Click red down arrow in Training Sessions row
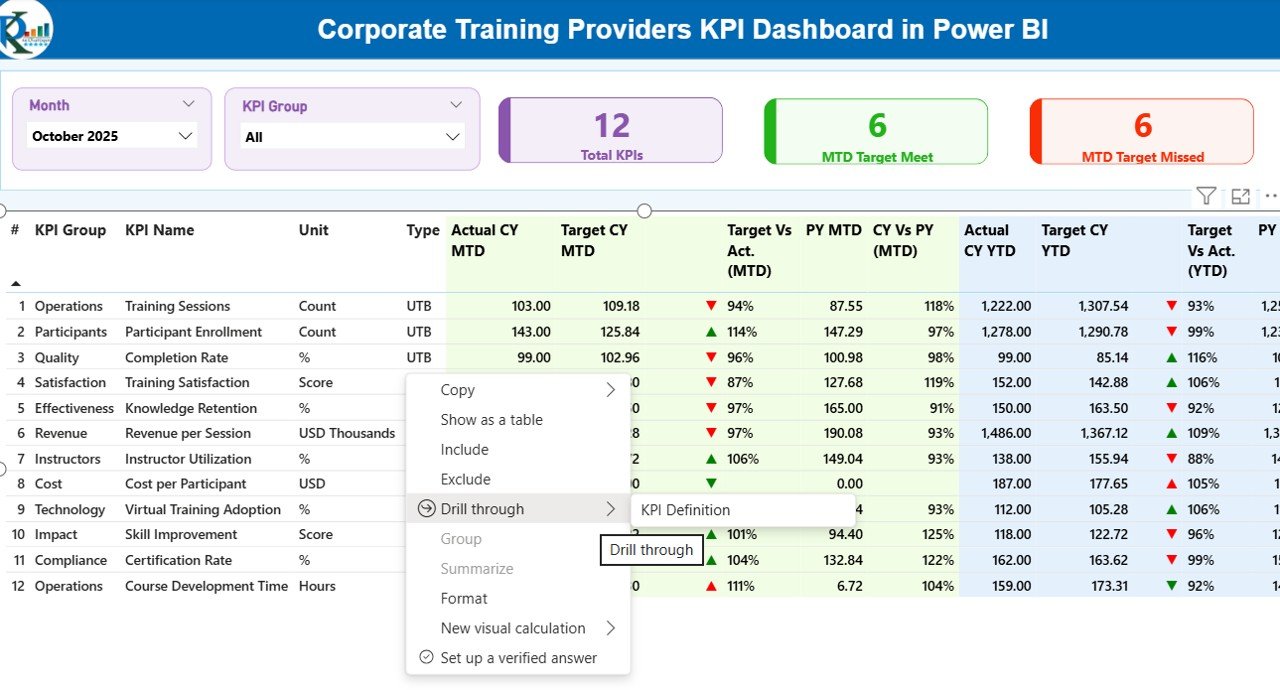1280x690 pixels. 711,306
